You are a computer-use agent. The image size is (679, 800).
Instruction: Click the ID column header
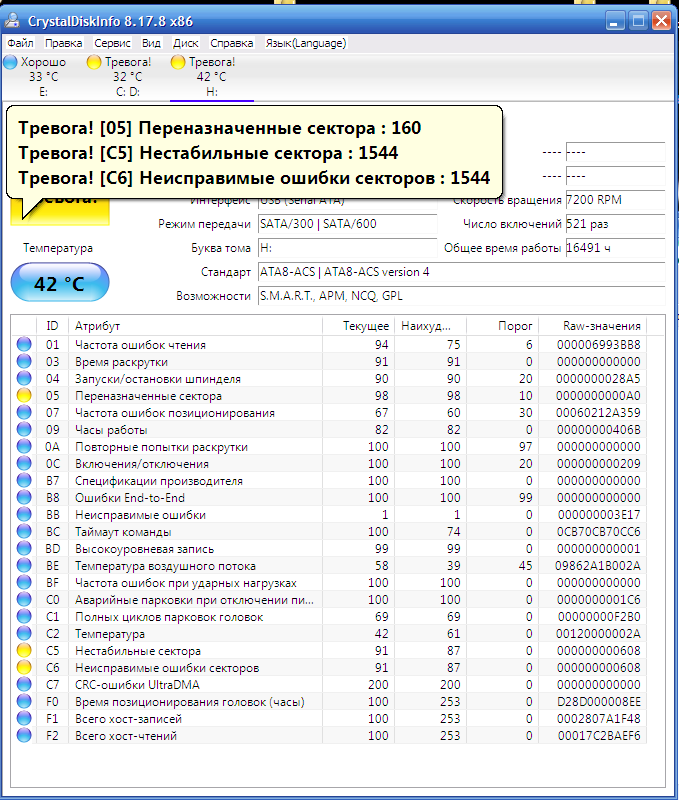point(52,326)
